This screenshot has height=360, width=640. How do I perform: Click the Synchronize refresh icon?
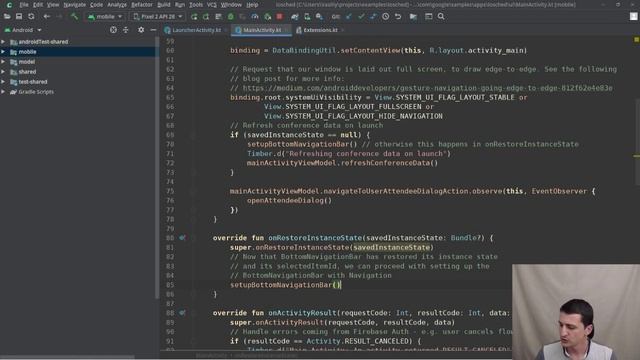point(31,17)
